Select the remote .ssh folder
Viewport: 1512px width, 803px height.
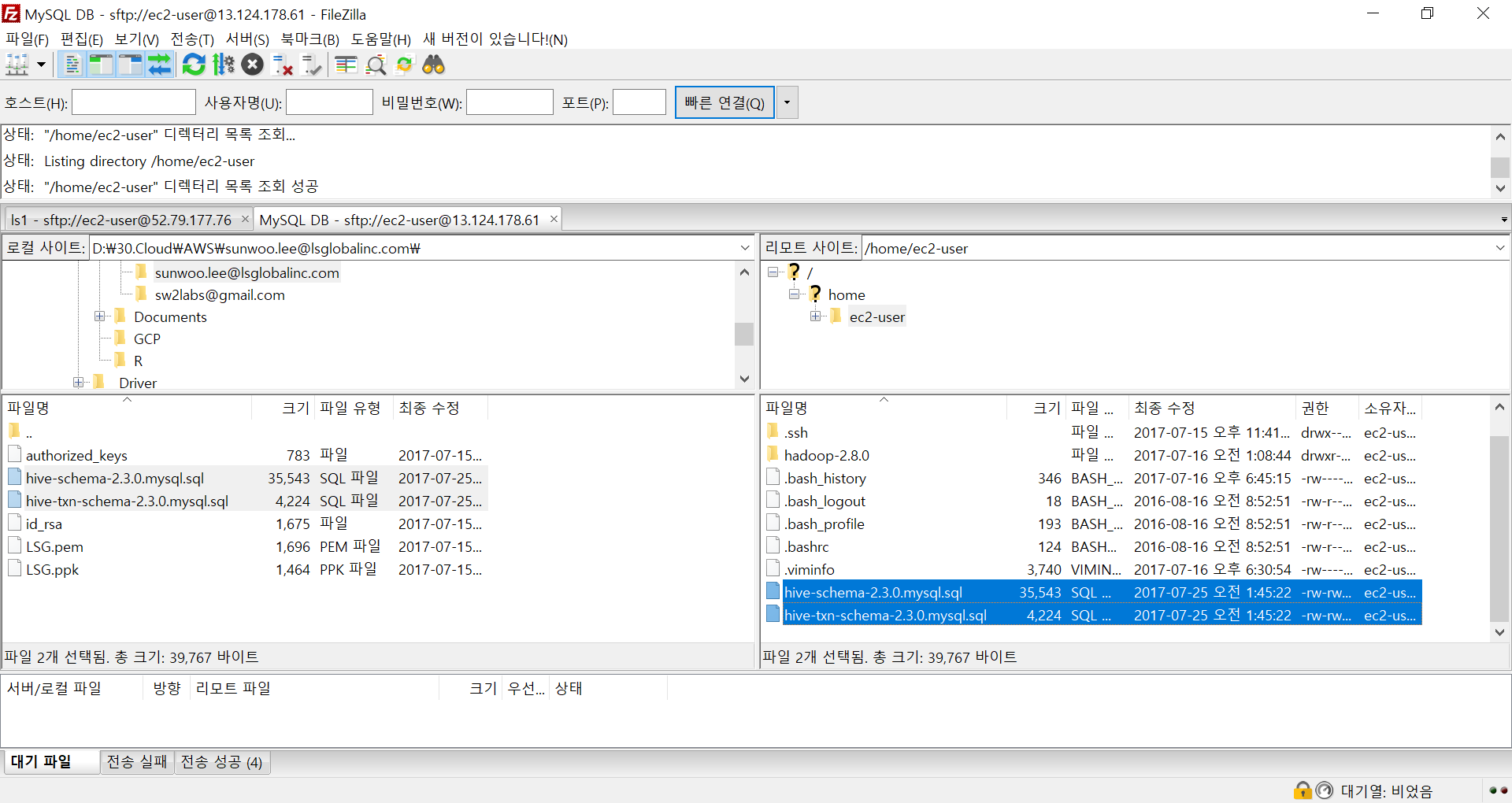coord(796,433)
